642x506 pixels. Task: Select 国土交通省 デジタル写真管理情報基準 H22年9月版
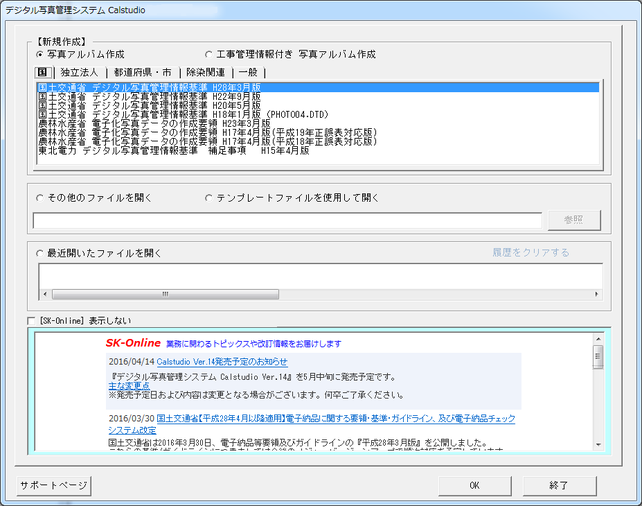[318, 96]
